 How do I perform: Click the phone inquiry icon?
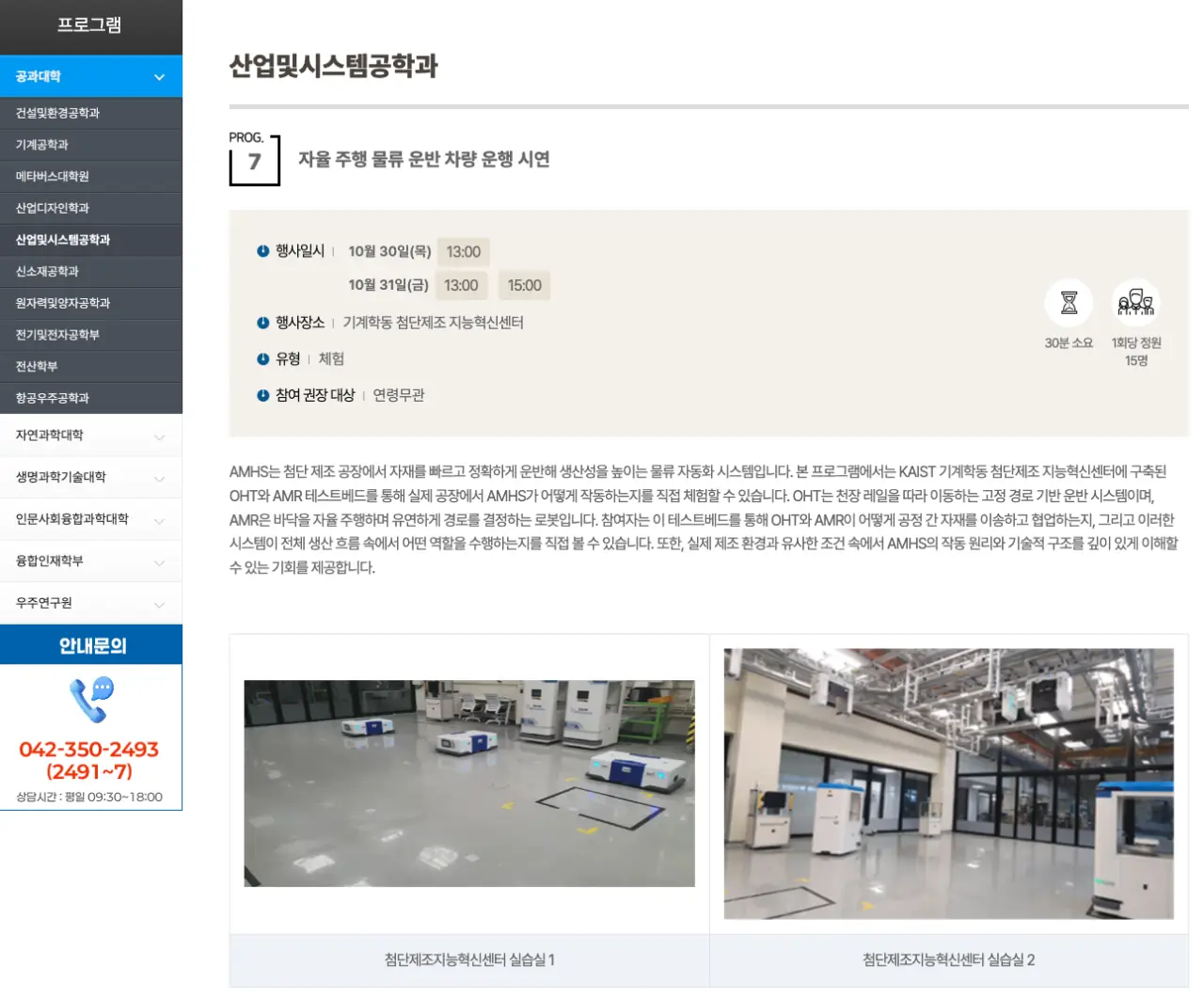coord(91,700)
